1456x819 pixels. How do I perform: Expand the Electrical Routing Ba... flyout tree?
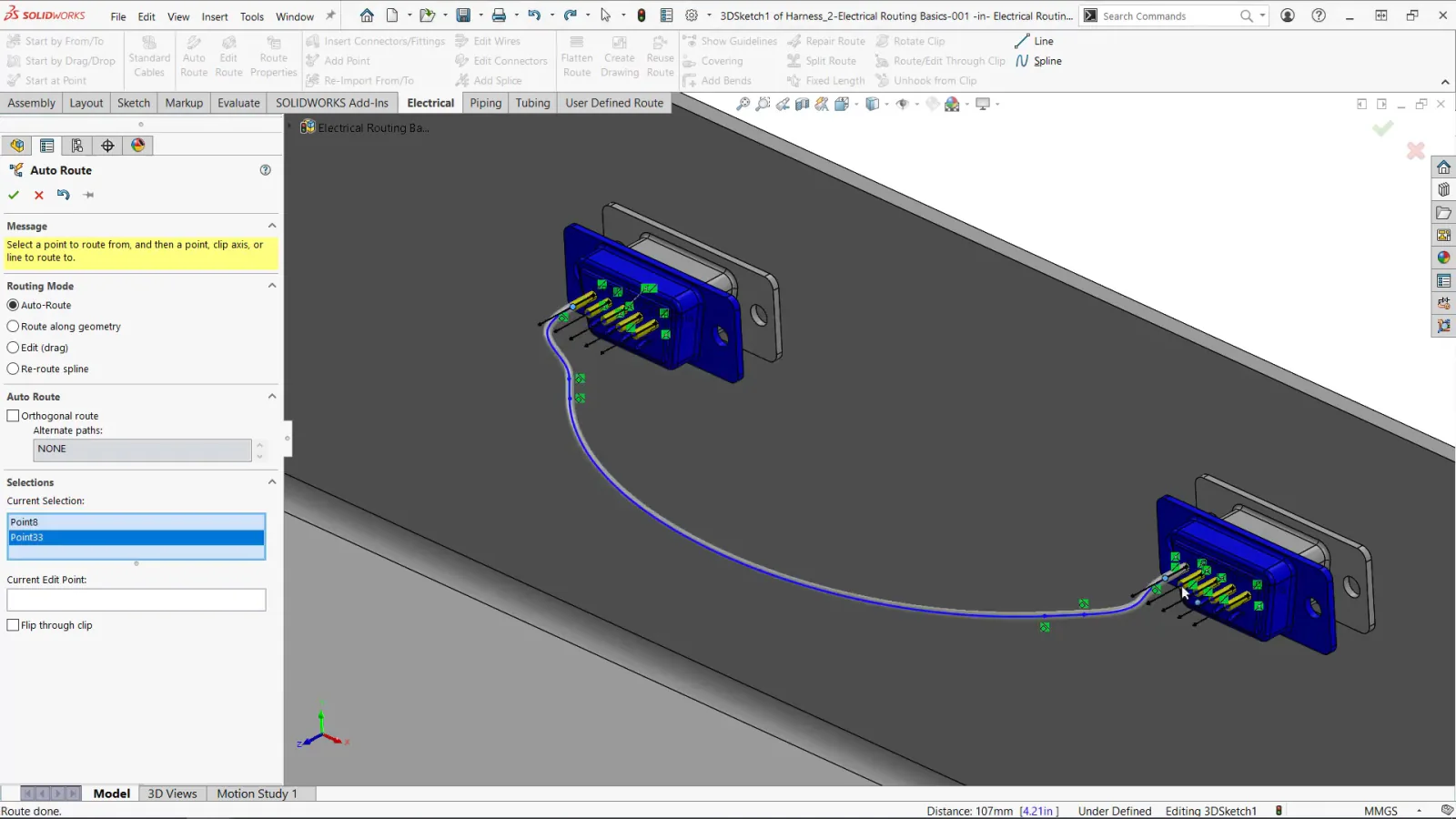(291, 127)
